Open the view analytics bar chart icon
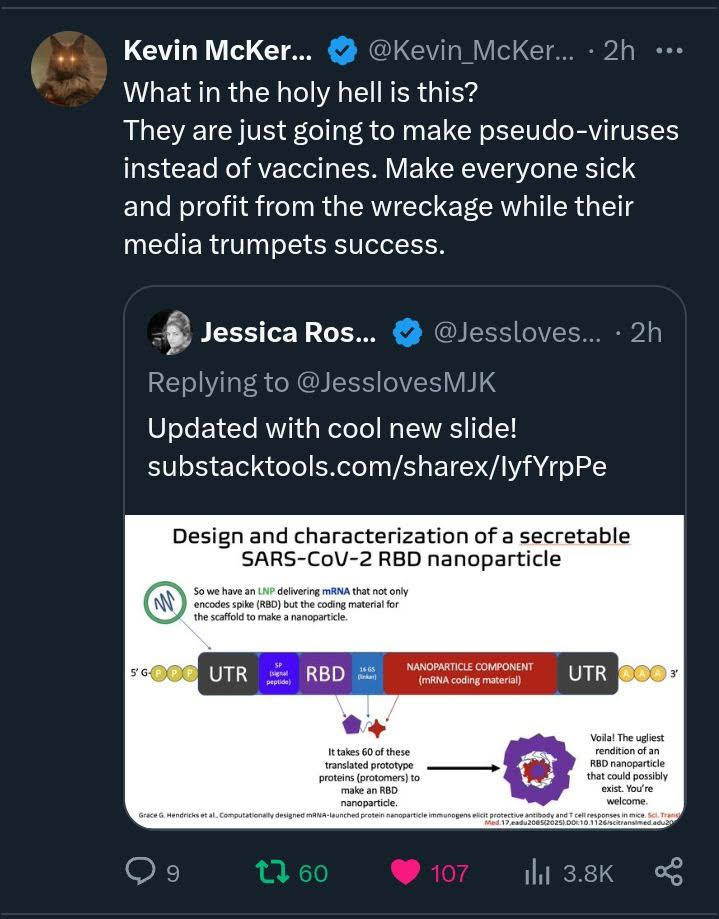This screenshot has height=919, width=719. point(537,872)
